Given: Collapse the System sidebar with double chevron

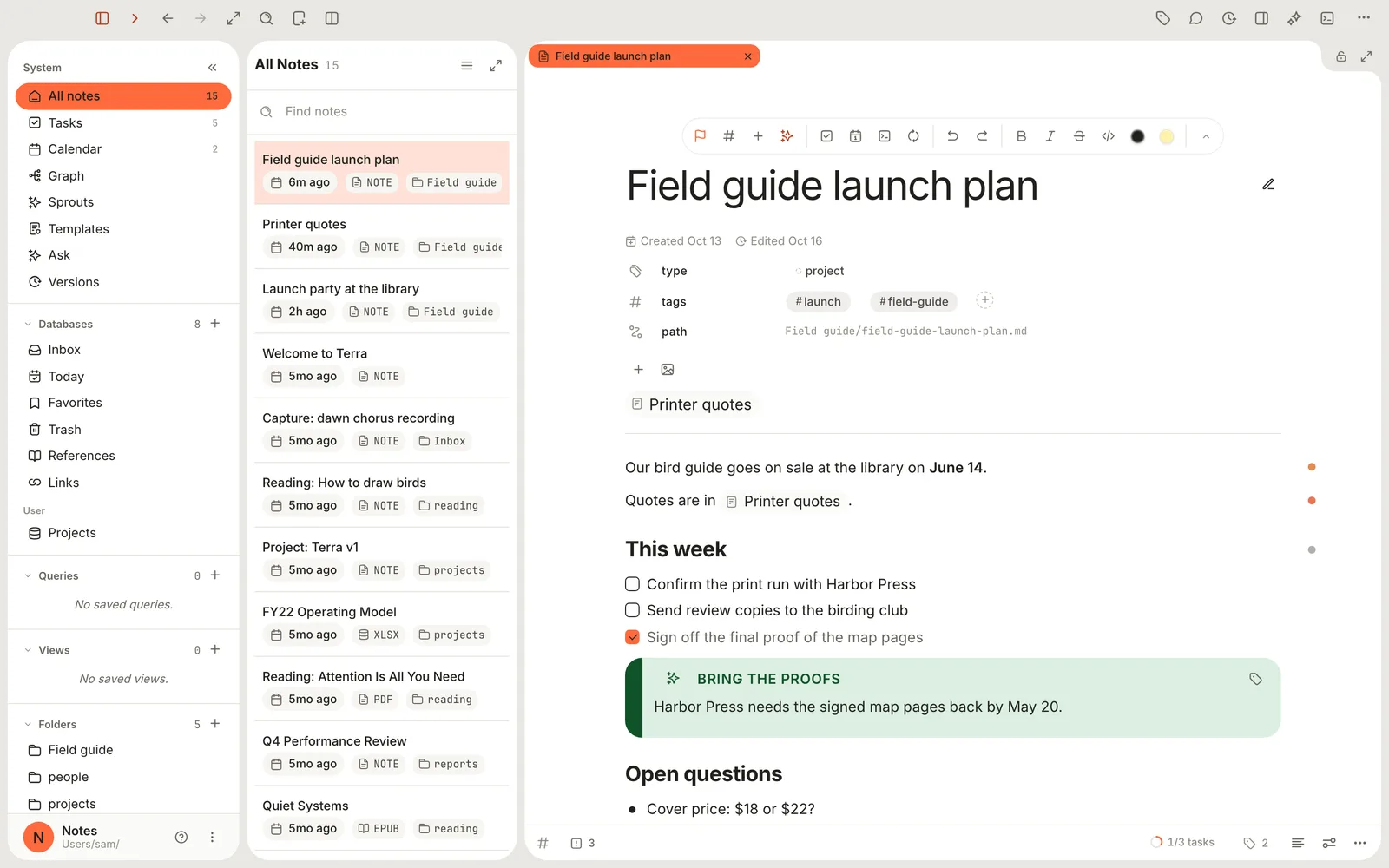Looking at the screenshot, I should click(213, 68).
